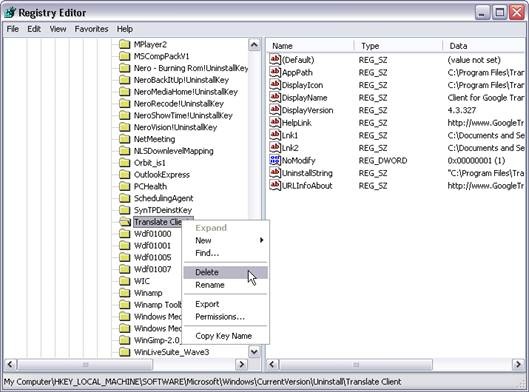Click tree pane scroll right arrow
The height and width of the screenshot is (392, 529).
[242, 364]
